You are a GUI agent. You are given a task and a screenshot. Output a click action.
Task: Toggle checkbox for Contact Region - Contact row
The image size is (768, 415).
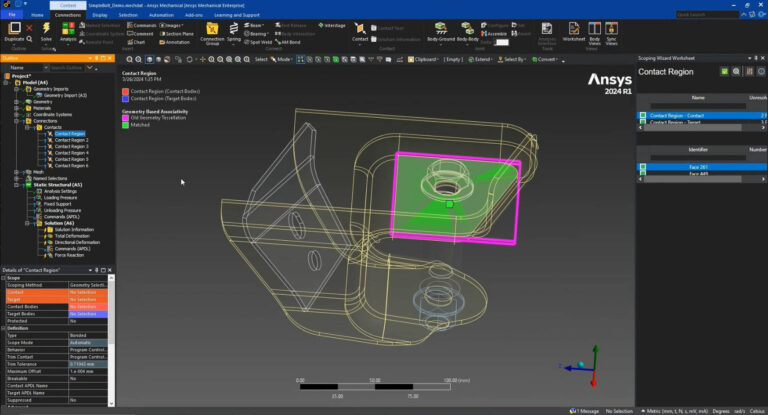coord(643,116)
